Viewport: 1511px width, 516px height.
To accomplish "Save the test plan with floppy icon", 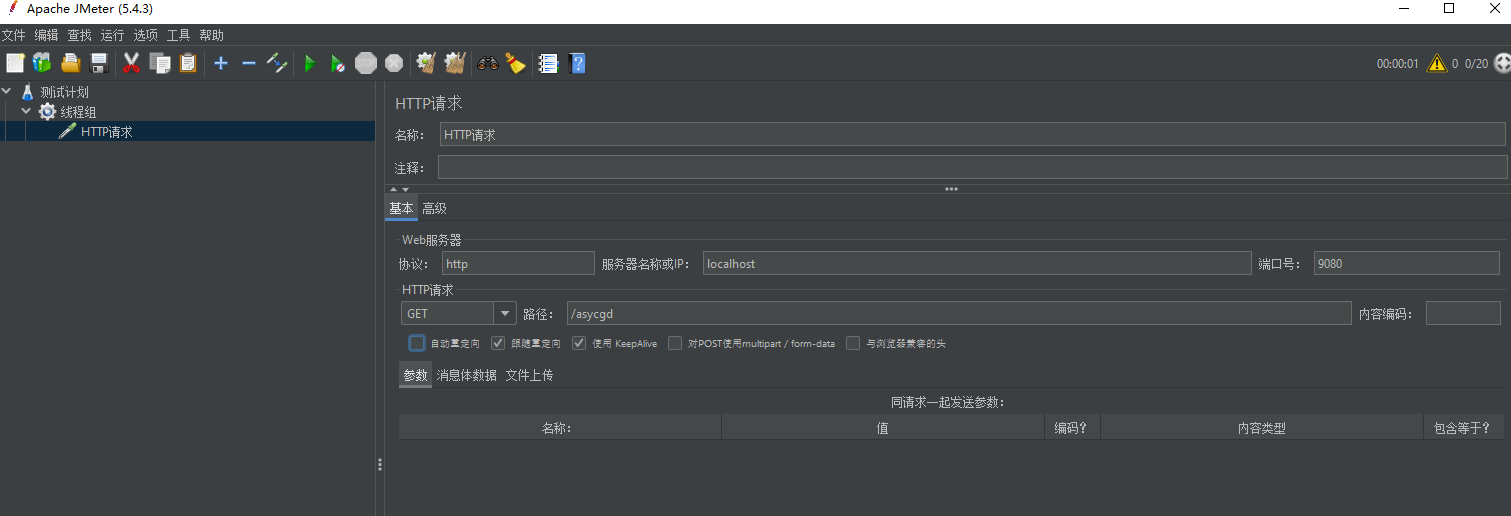I will pos(99,63).
